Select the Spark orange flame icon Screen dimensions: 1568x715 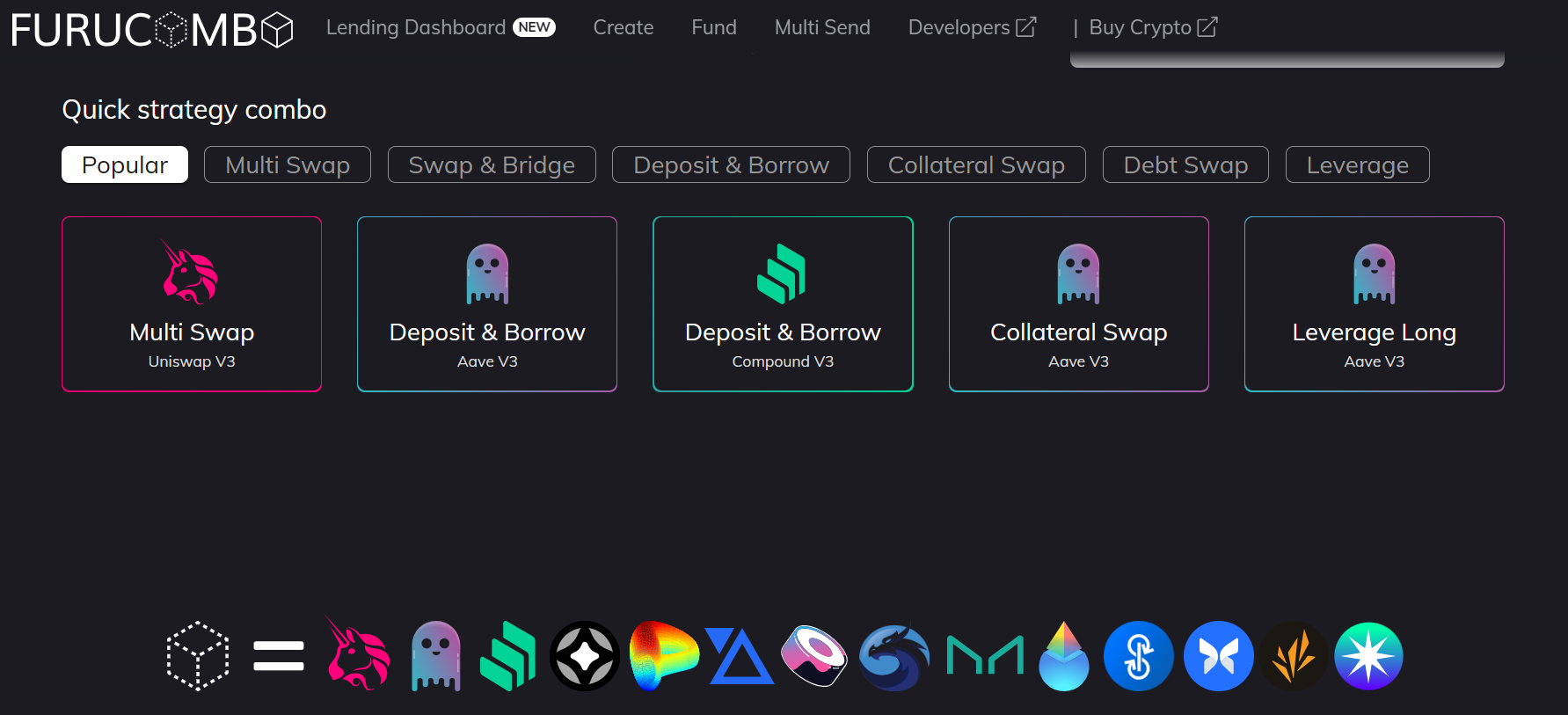(1294, 656)
